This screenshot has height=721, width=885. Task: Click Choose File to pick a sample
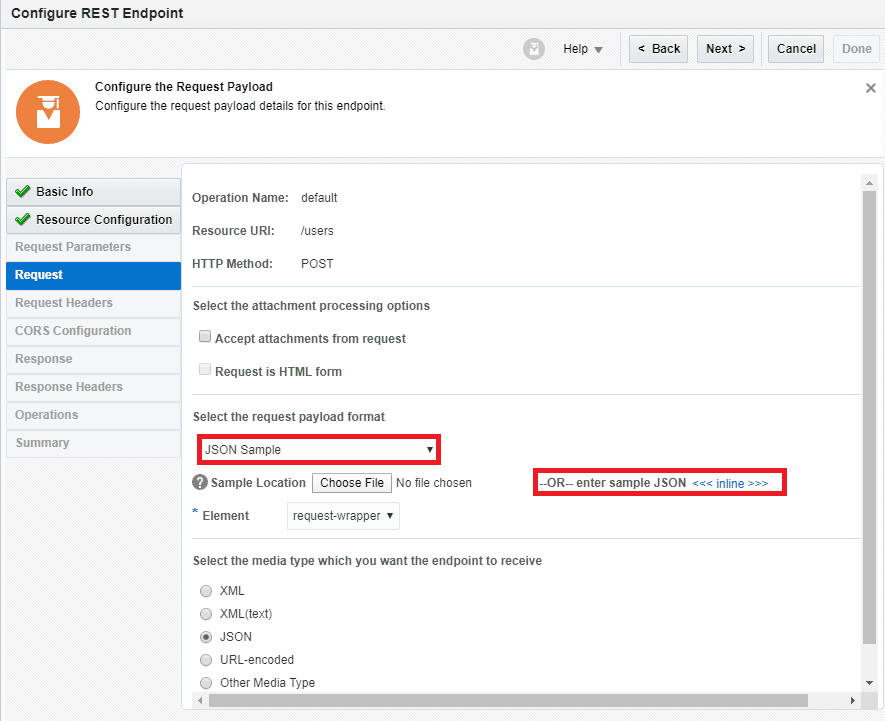351,482
